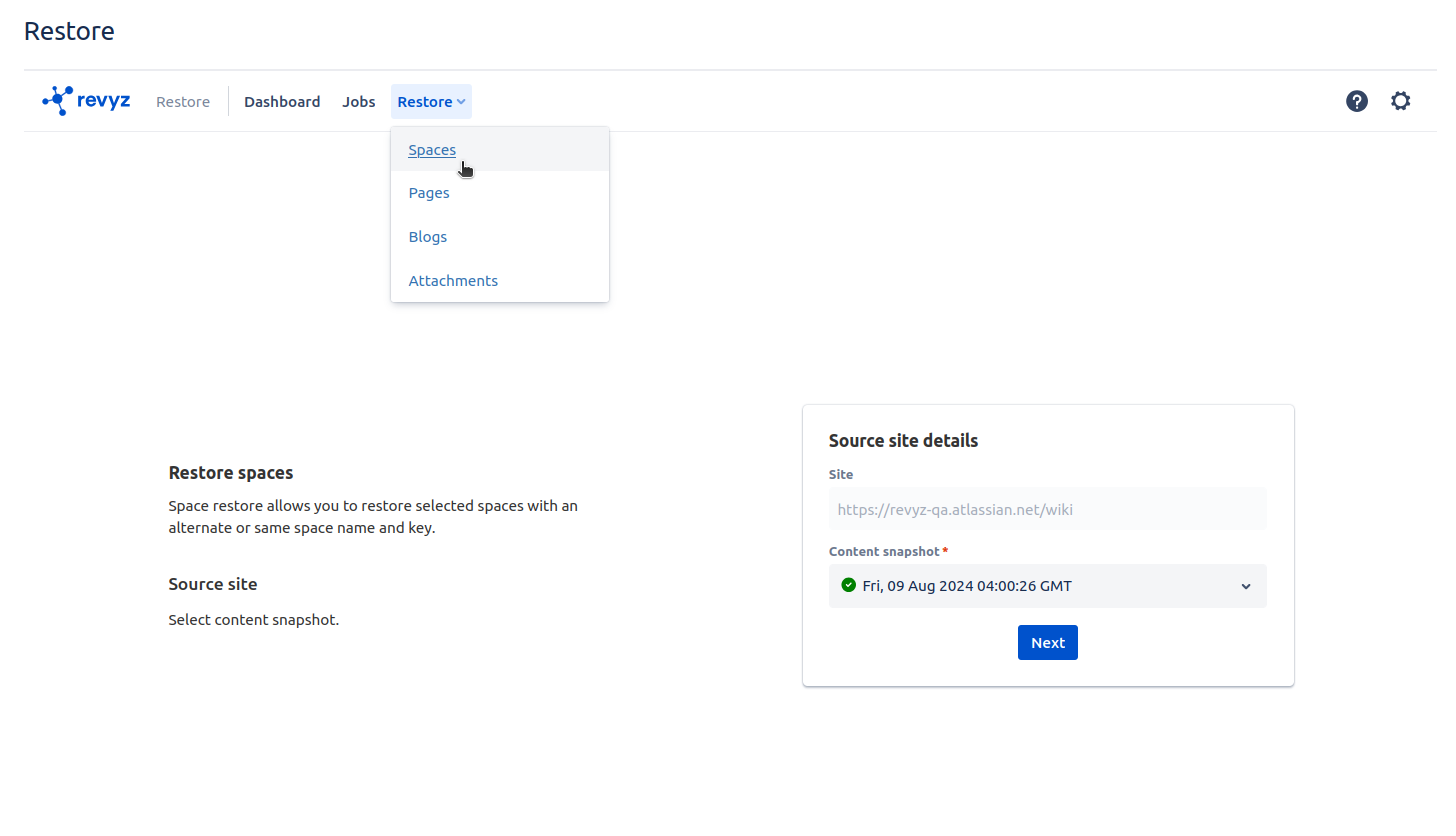
Task: Click the Site URL input field
Action: click(x=1046, y=509)
